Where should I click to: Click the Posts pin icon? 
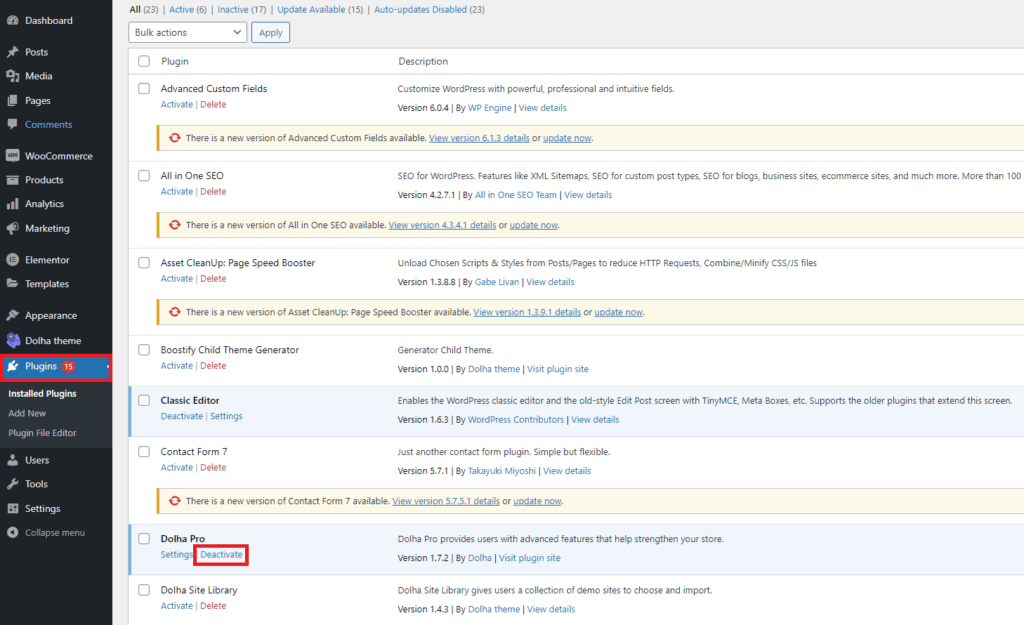(12, 52)
